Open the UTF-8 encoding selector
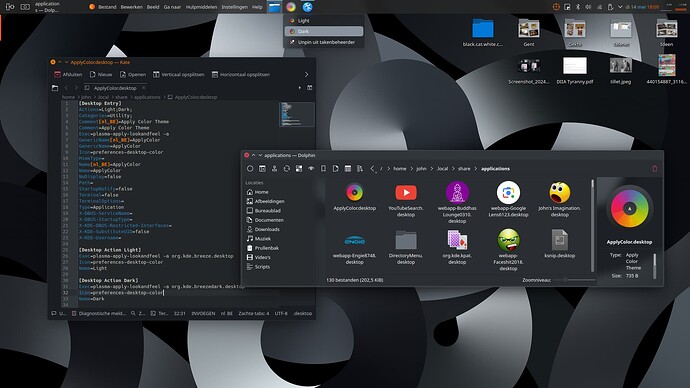Image resolution: width=690 pixels, height=388 pixels. pos(281,313)
